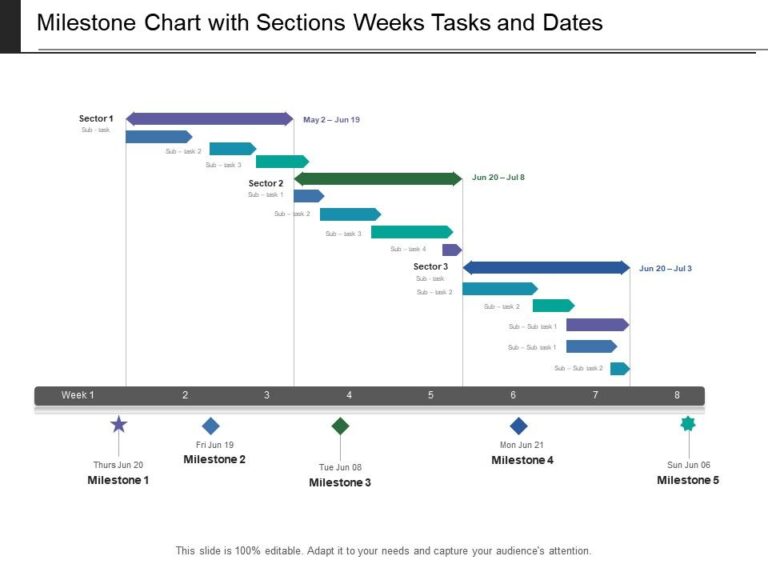Image resolution: width=768 pixels, height=576 pixels.
Task: Click the Milestone 3 text label
Action: 340,483
